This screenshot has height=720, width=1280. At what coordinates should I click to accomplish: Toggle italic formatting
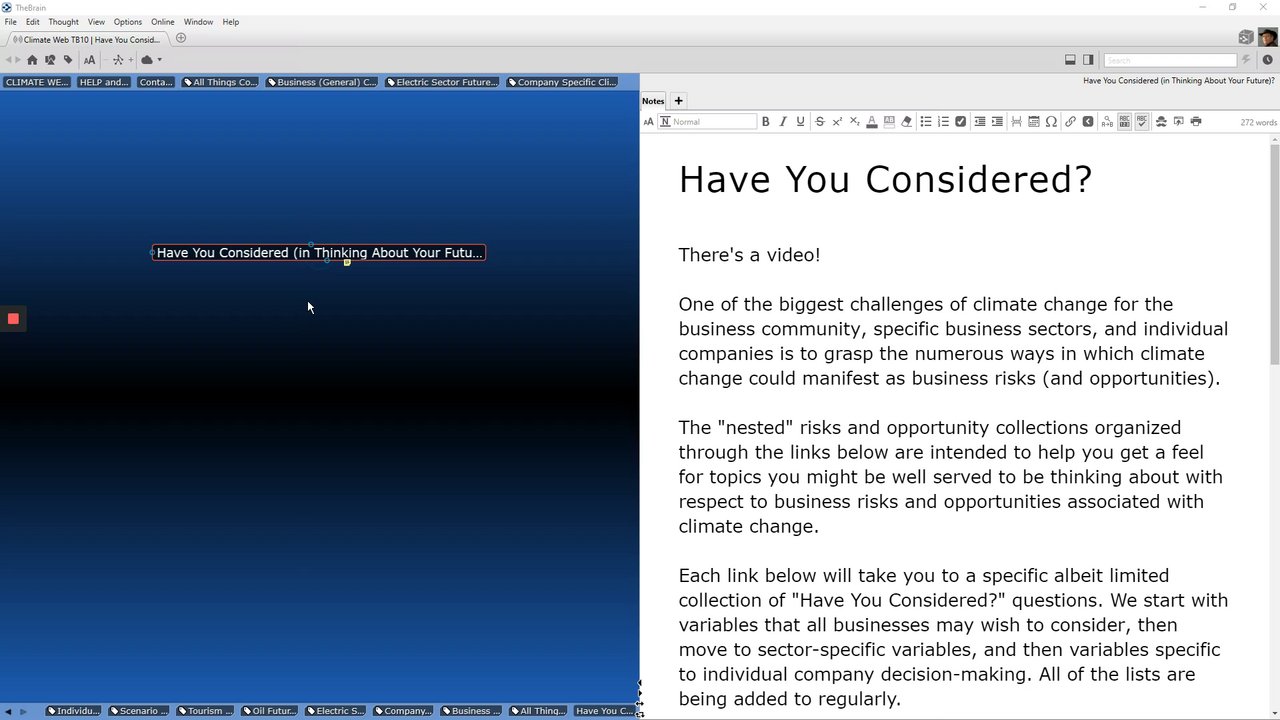(783, 122)
